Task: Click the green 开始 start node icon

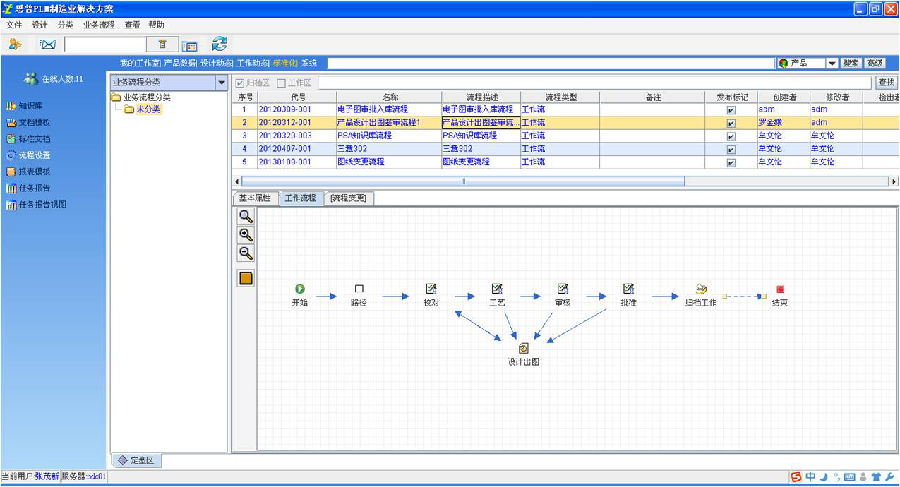Action: pos(299,289)
